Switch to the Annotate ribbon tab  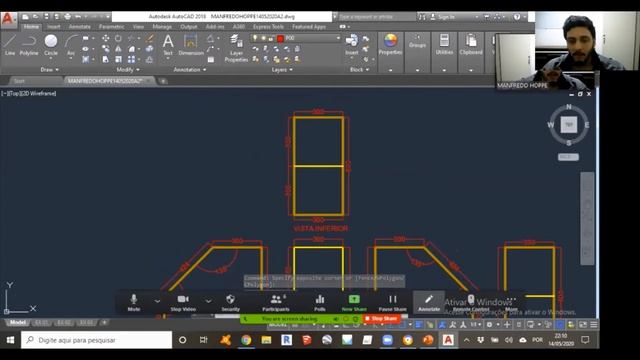80,27
